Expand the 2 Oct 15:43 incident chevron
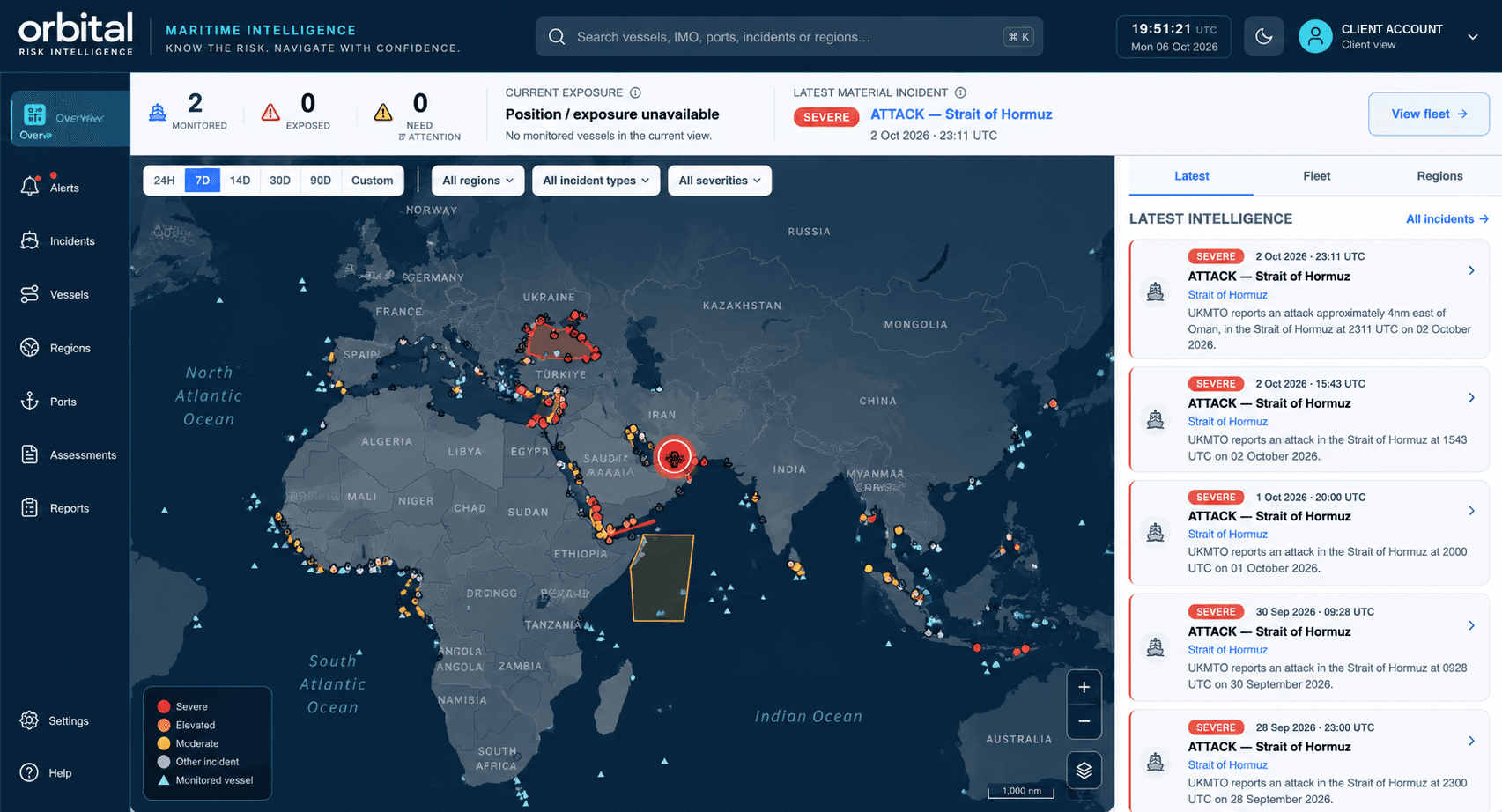The image size is (1502, 812). [x=1471, y=397]
